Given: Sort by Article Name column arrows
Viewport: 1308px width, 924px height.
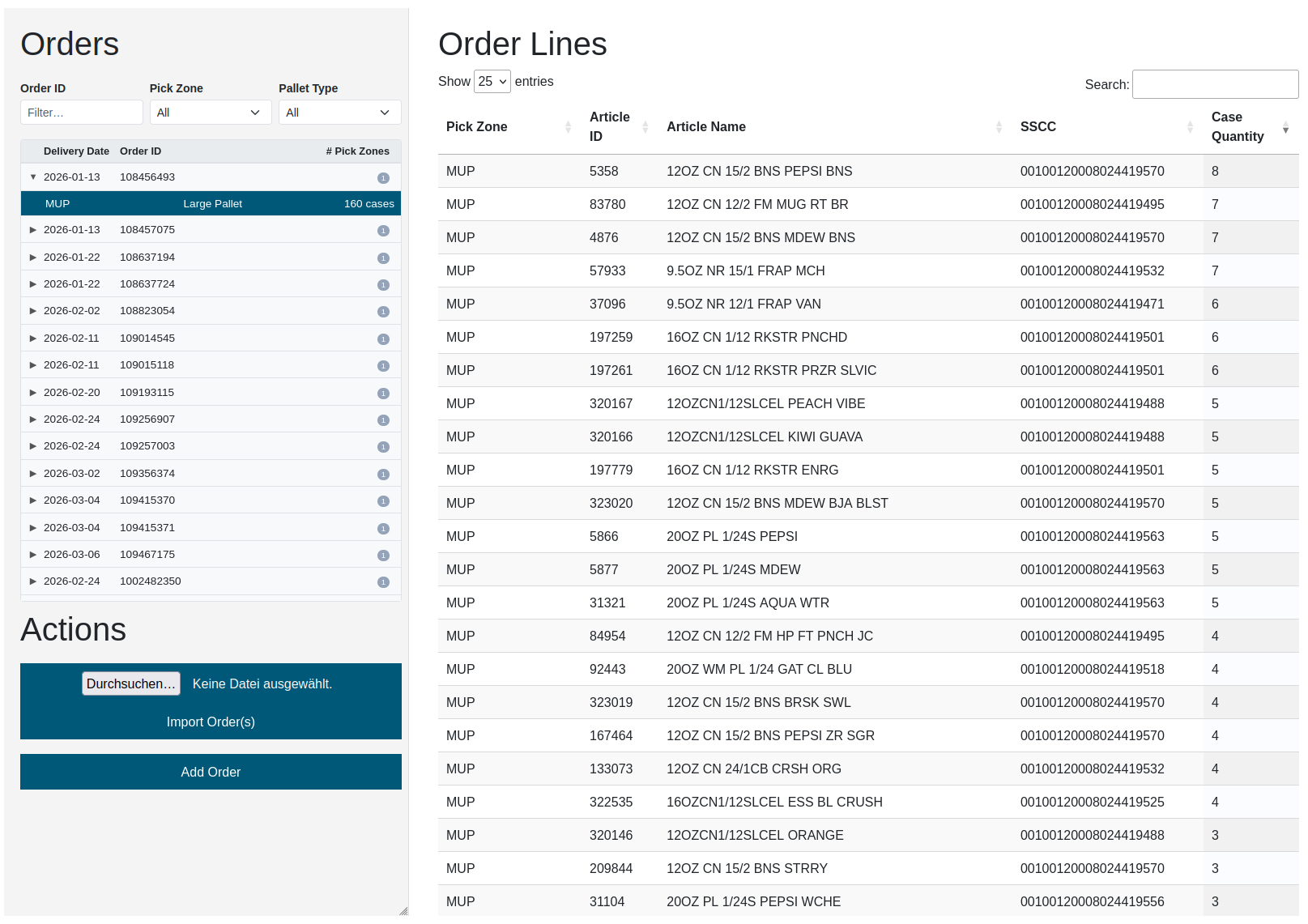Looking at the screenshot, I should [x=999, y=127].
